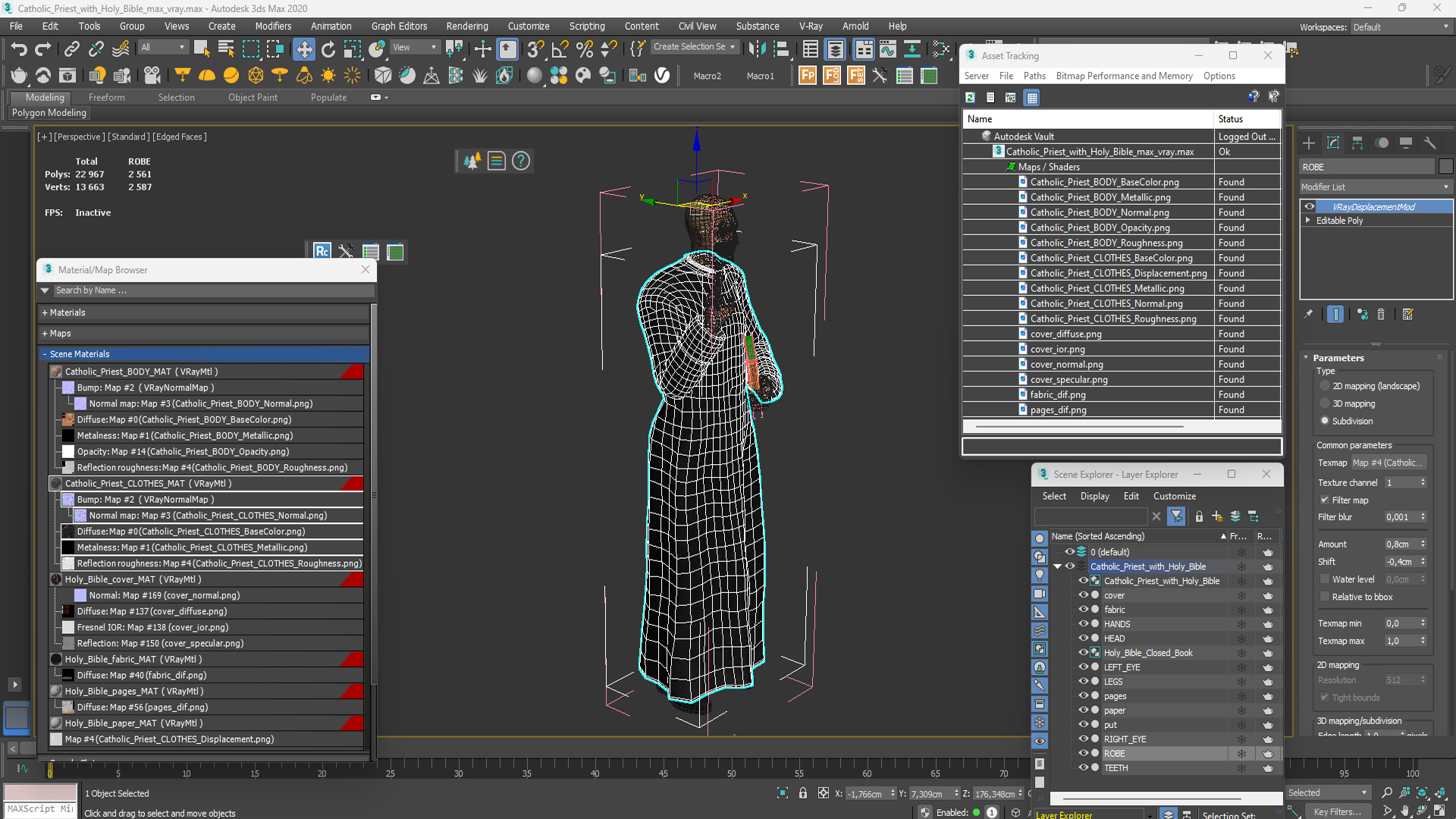Viewport: 1456px width, 819px height.
Task: Toggle the Angle Snap tool
Action: click(x=560, y=49)
